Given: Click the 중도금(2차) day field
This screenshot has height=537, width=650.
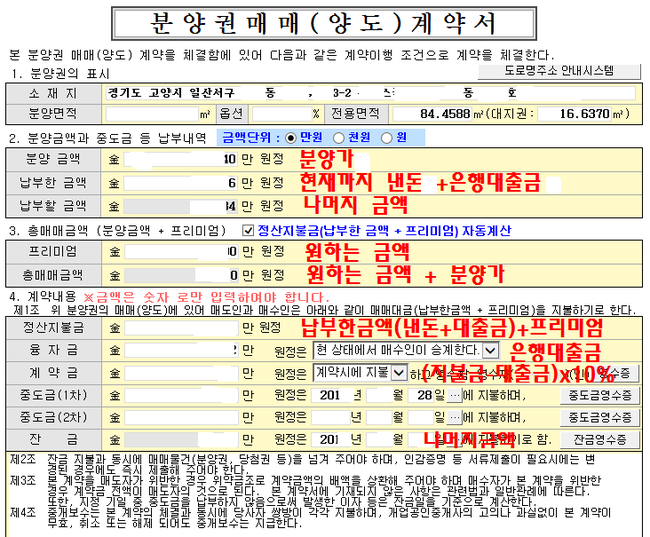Looking at the screenshot, I should pos(421,418).
